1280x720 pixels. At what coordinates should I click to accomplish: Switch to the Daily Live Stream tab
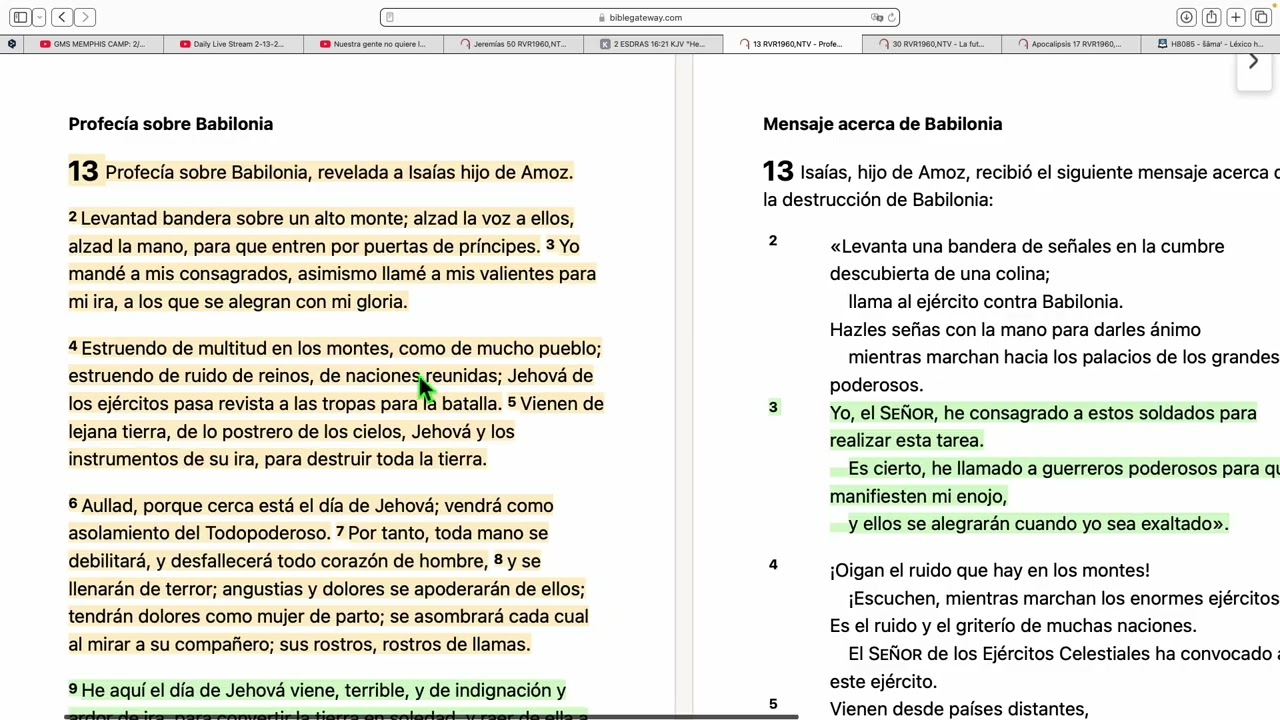[x=233, y=44]
